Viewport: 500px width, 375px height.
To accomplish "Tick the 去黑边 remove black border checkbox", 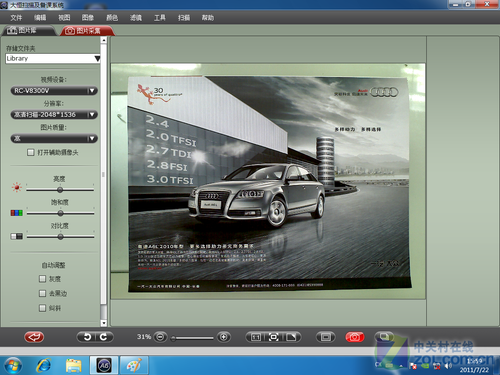I will pyautogui.click(x=42, y=293).
